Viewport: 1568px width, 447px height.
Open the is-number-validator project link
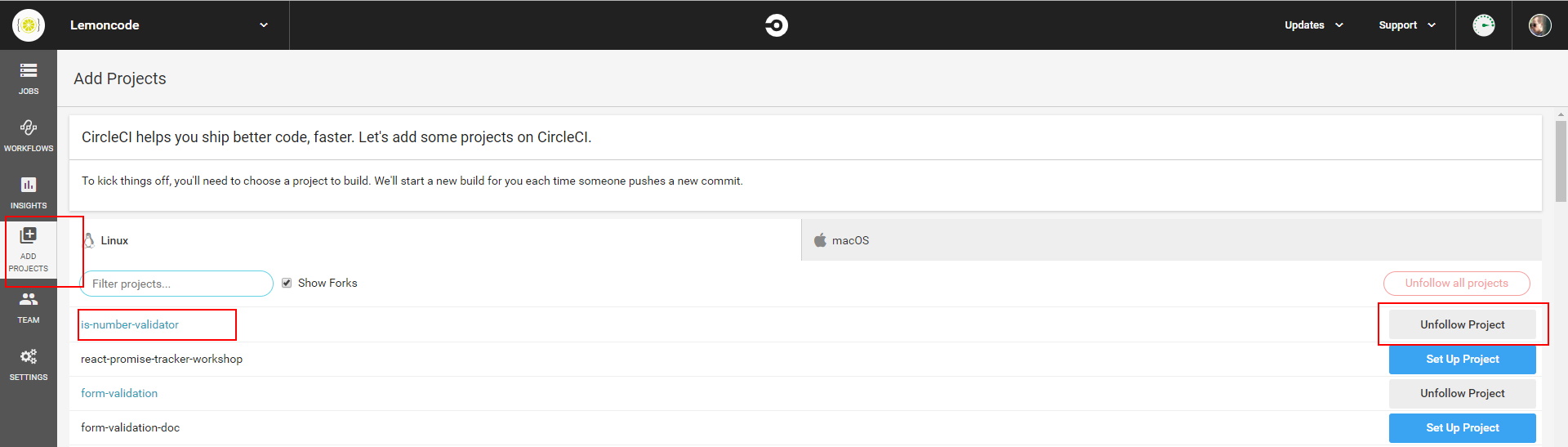[x=130, y=324]
